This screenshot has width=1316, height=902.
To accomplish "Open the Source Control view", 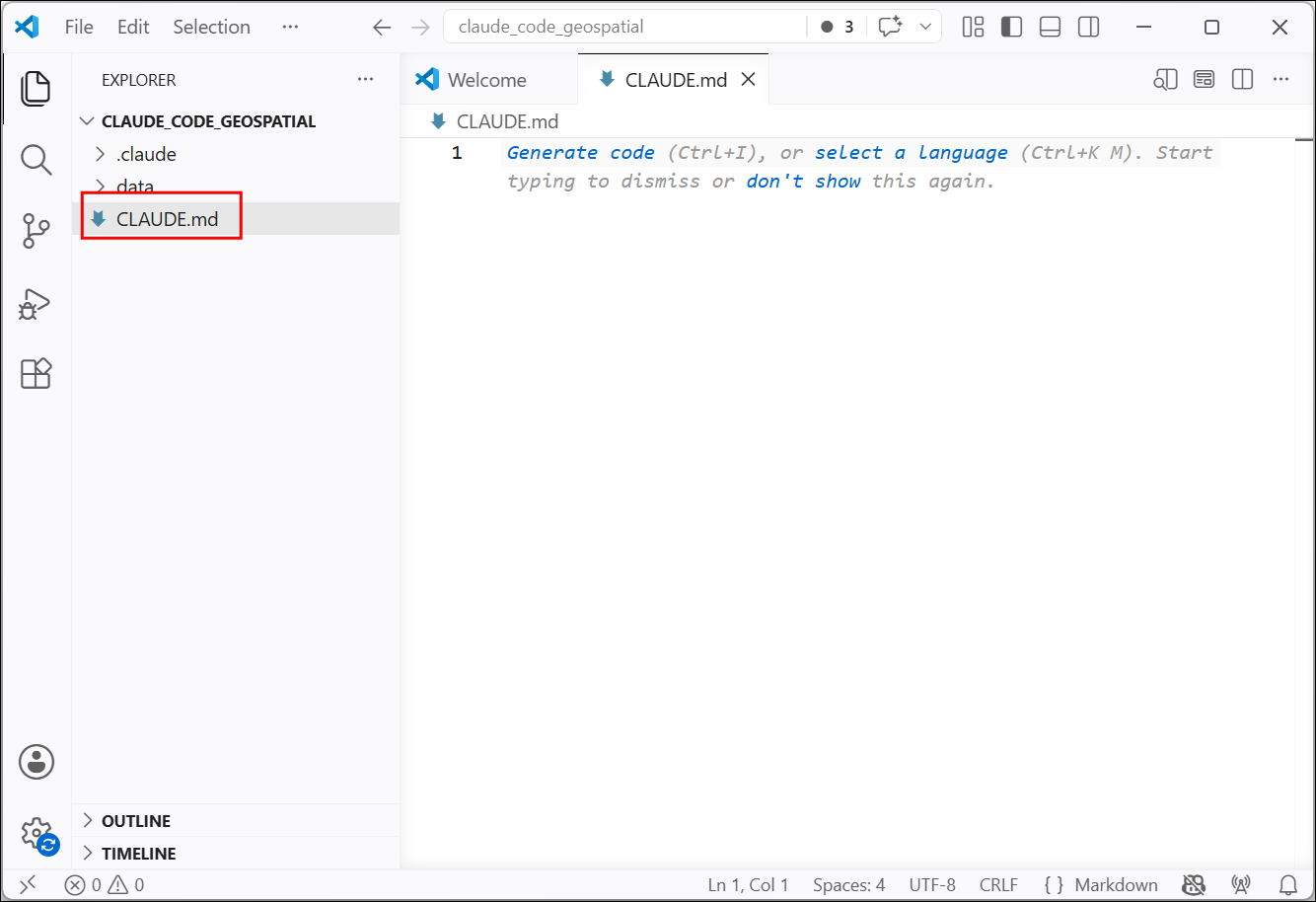I will coord(36,231).
